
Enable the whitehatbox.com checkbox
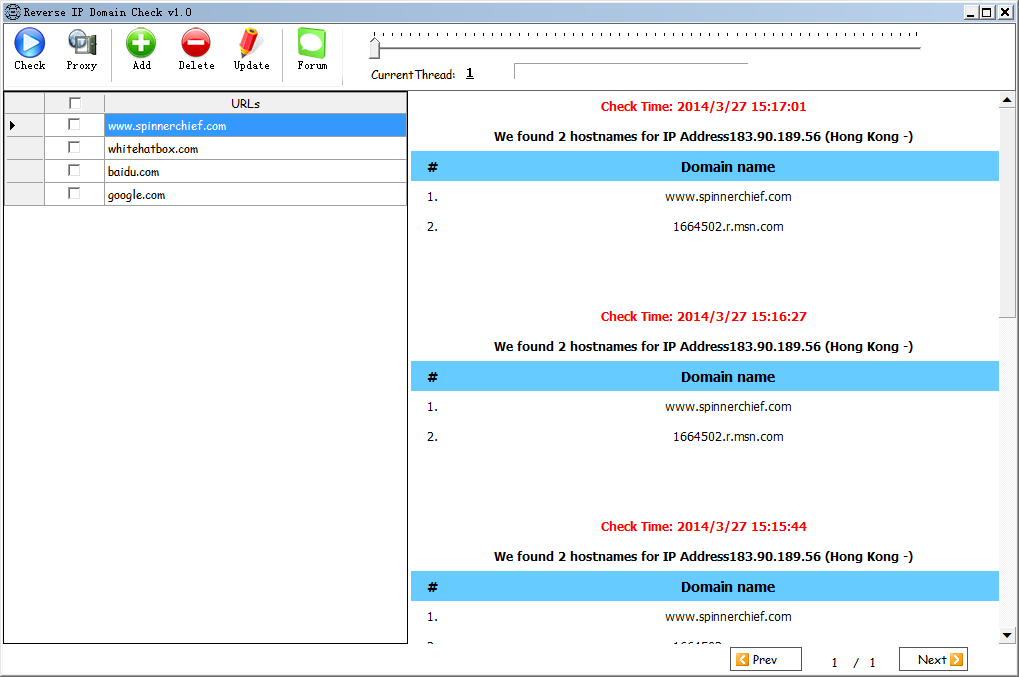coord(74,148)
